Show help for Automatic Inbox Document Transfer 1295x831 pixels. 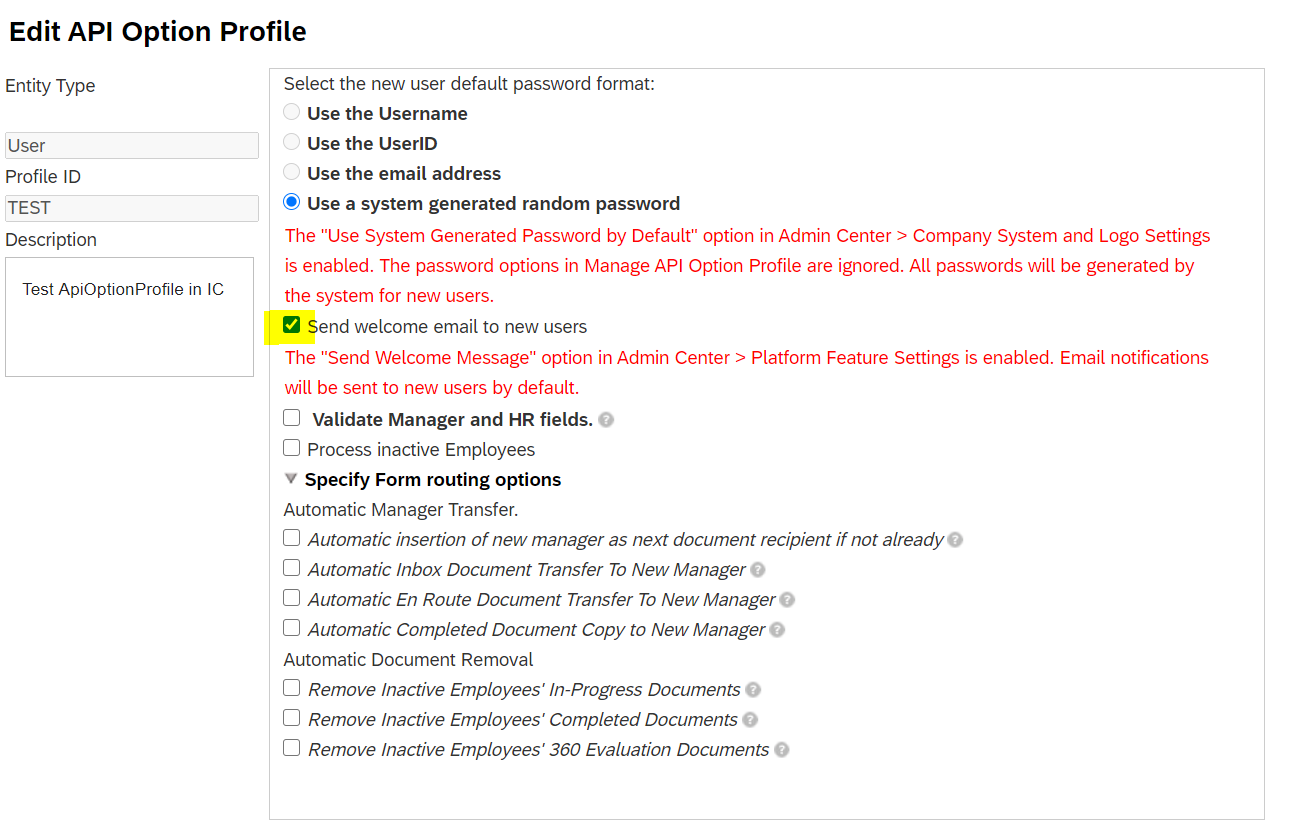tap(758, 570)
